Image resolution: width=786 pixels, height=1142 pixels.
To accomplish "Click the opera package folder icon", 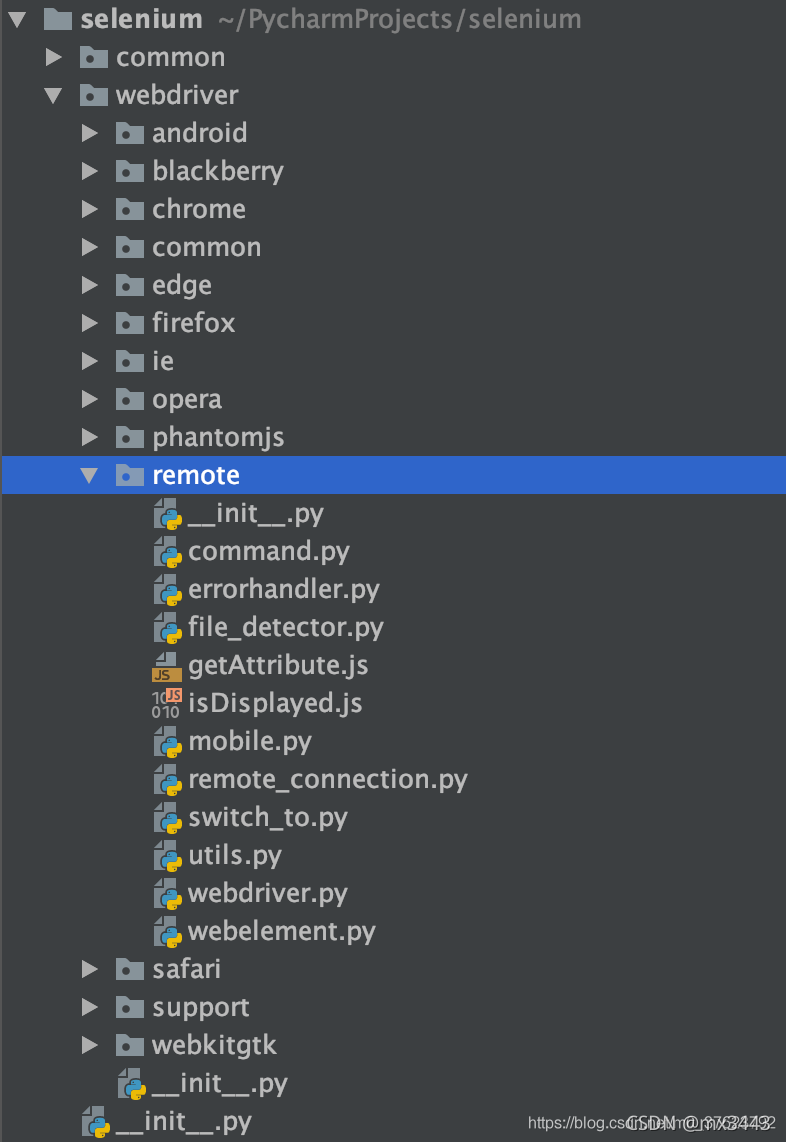I will 130,399.
